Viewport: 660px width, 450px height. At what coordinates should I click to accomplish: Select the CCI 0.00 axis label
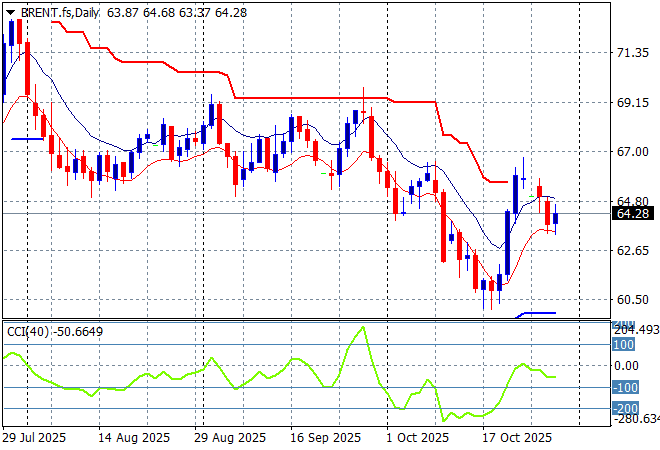[626, 365]
